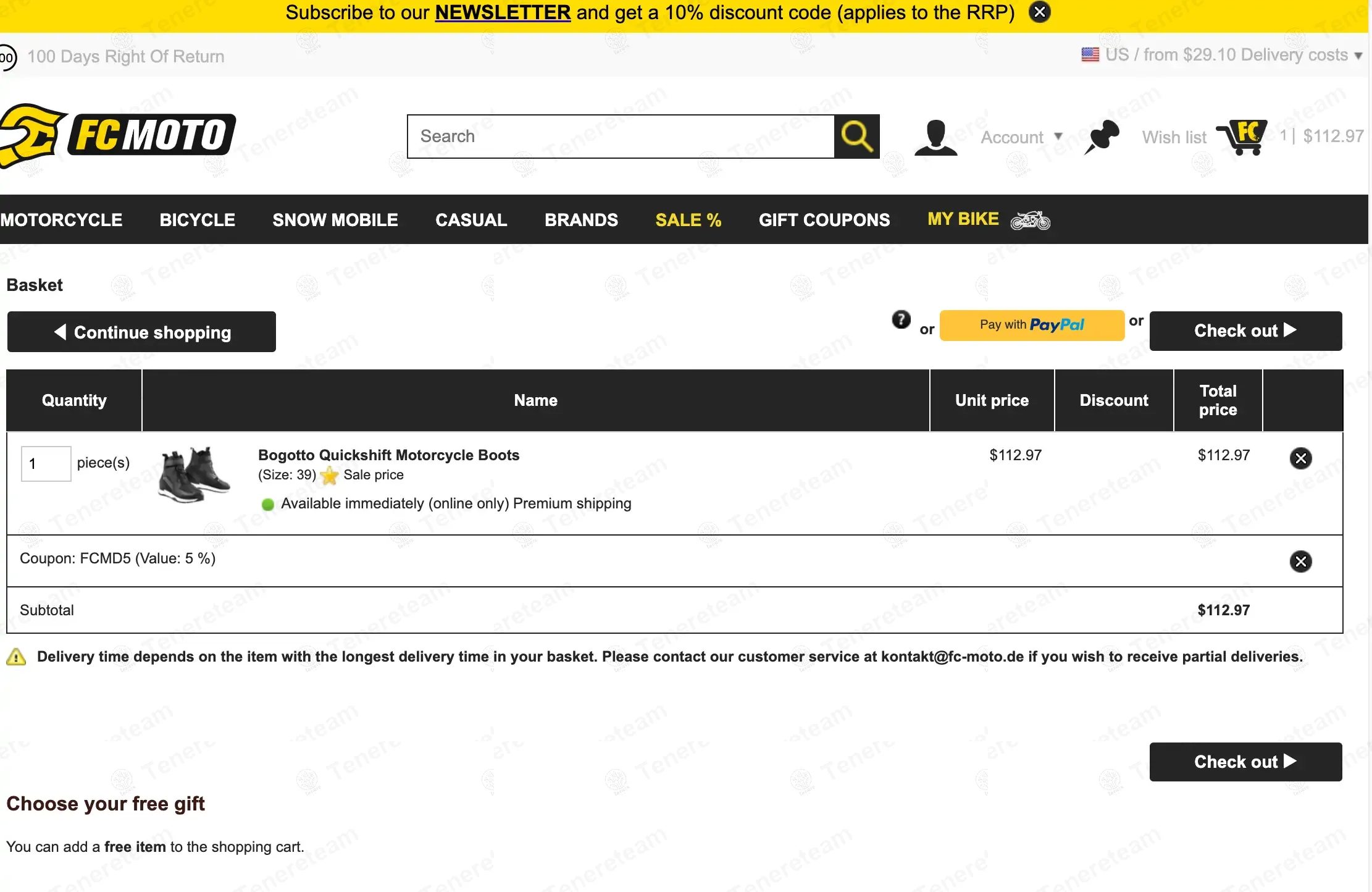The width and height of the screenshot is (1372, 892).
Task: Open the BICYCLE menu
Action: 198,220
